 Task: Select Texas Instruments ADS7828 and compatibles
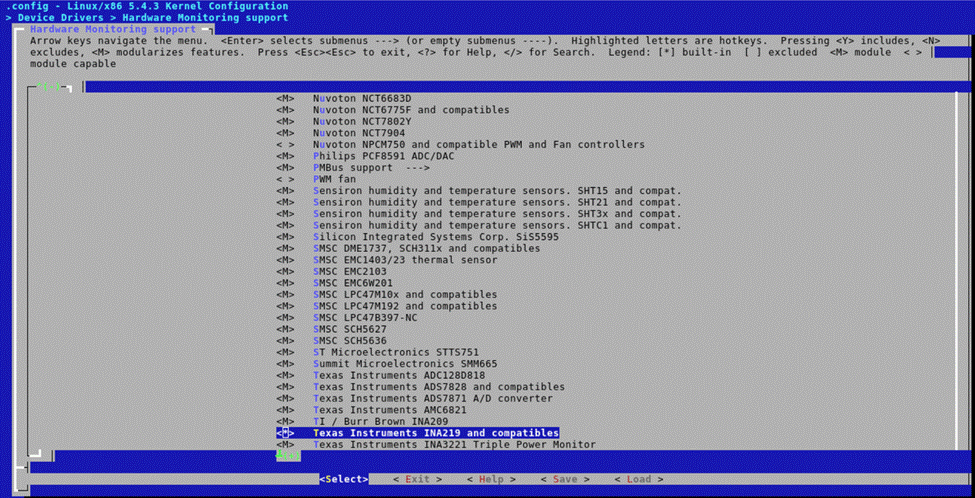439,387
